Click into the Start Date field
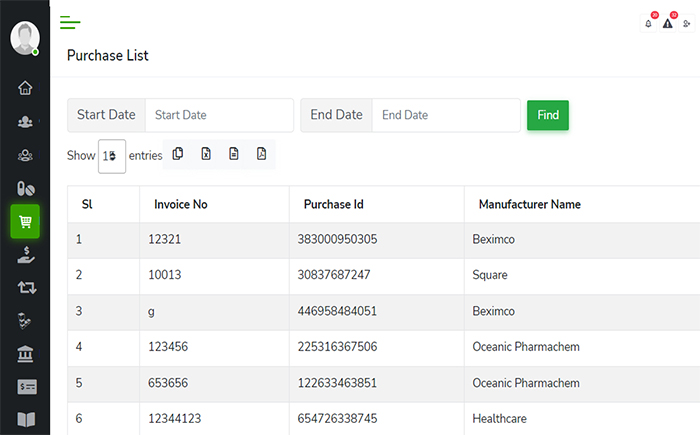 click(x=219, y=115)
